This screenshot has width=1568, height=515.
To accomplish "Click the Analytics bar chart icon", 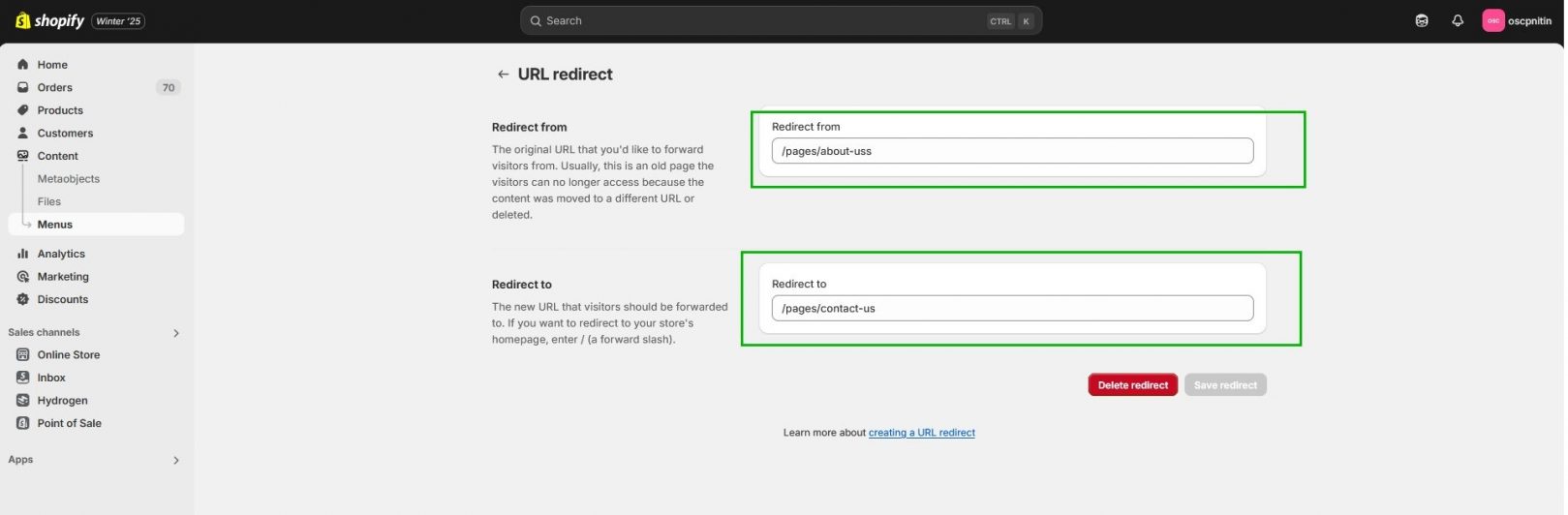I will pyautogui.click(x=23, y=254).
